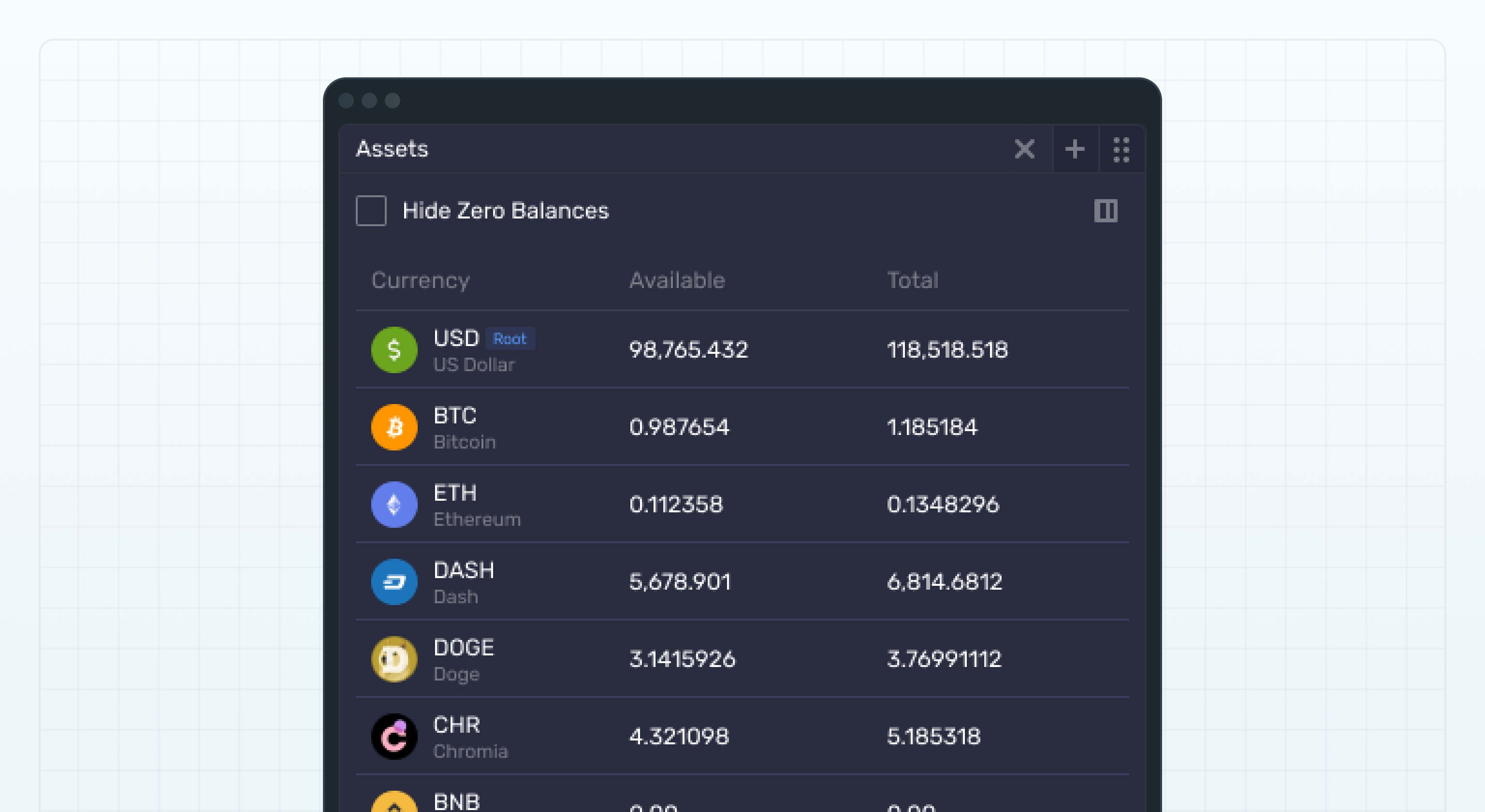Click CHR available value 4.321098
1485x812 pixels.
click(x=679, y=736)
